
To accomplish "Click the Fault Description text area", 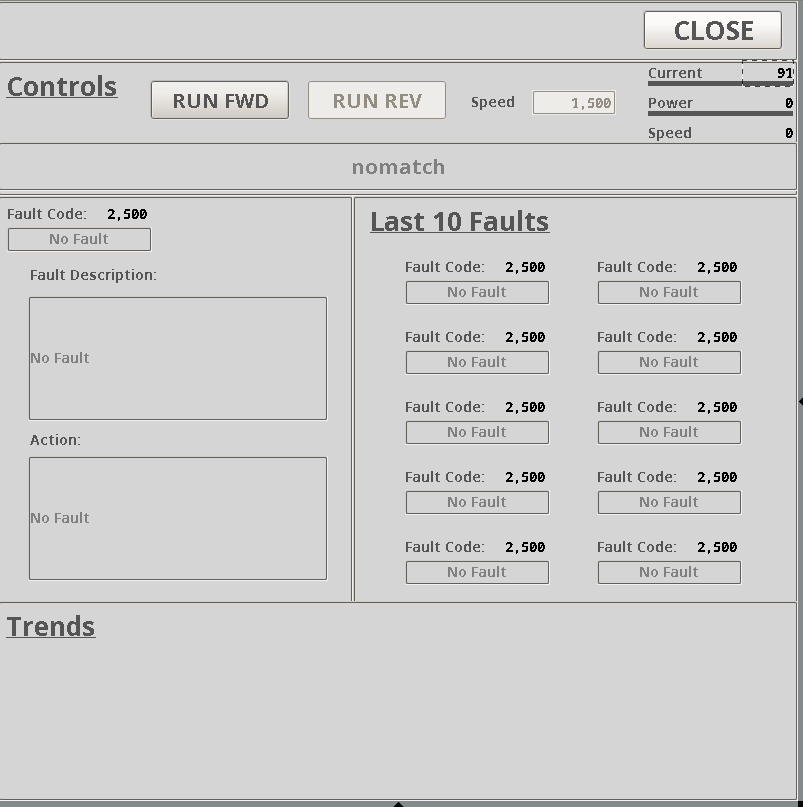I will click(x=178, y=358).
